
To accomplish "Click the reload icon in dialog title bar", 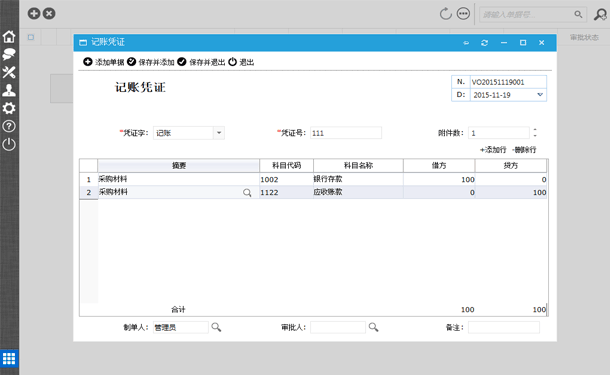I will [x=484, y=43].
